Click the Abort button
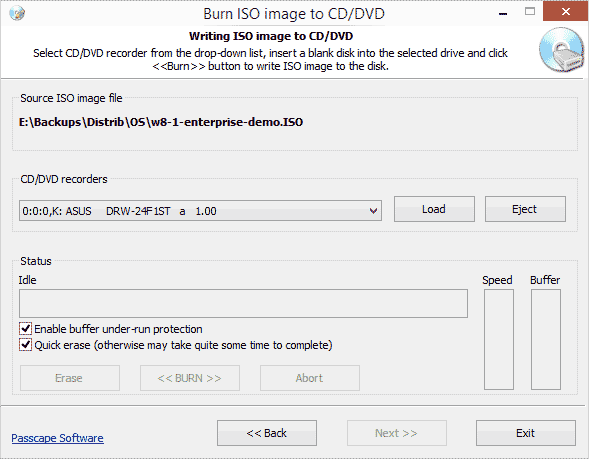 coord(310,378)
